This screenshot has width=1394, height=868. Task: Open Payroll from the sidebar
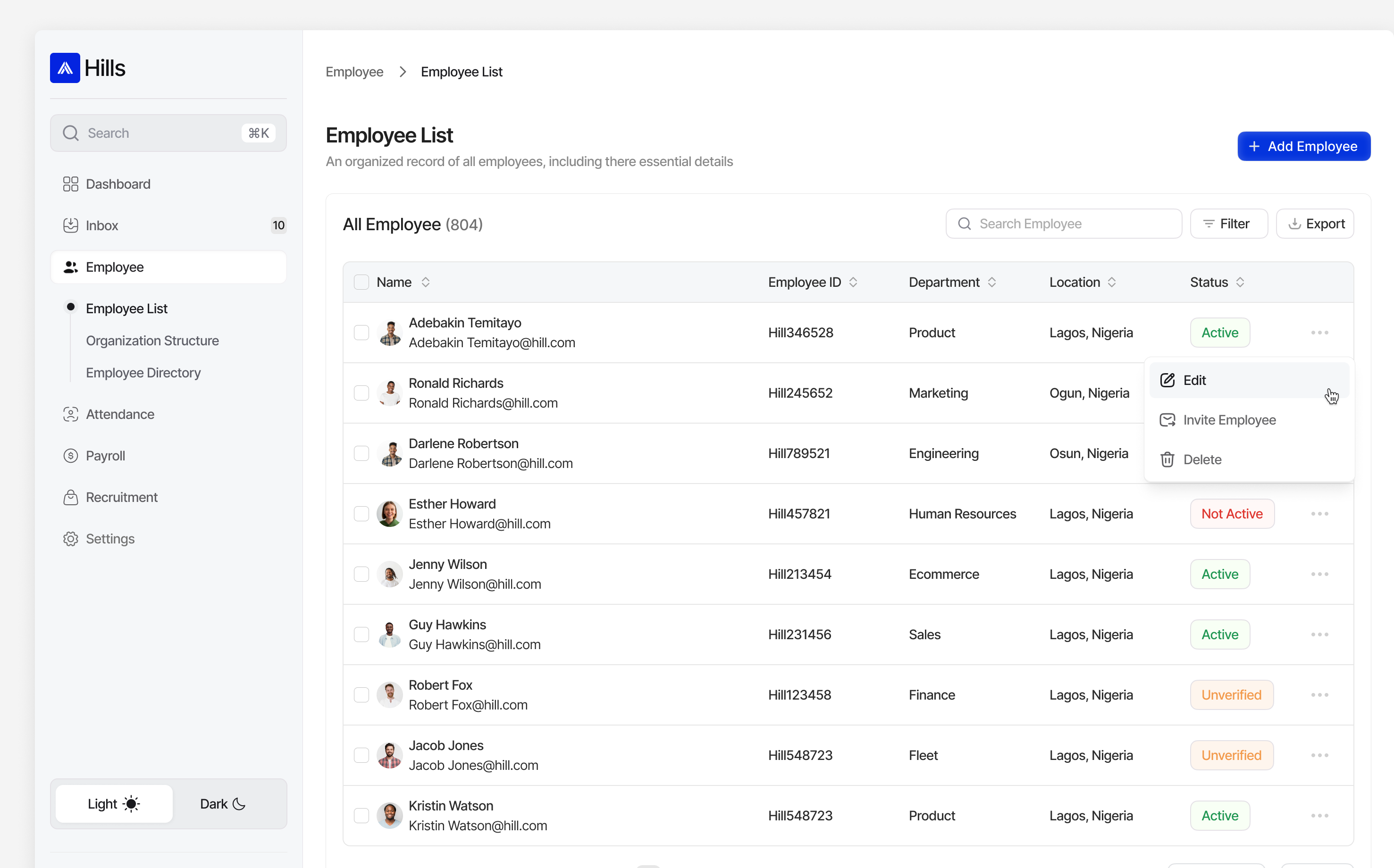tap(105, 455)
